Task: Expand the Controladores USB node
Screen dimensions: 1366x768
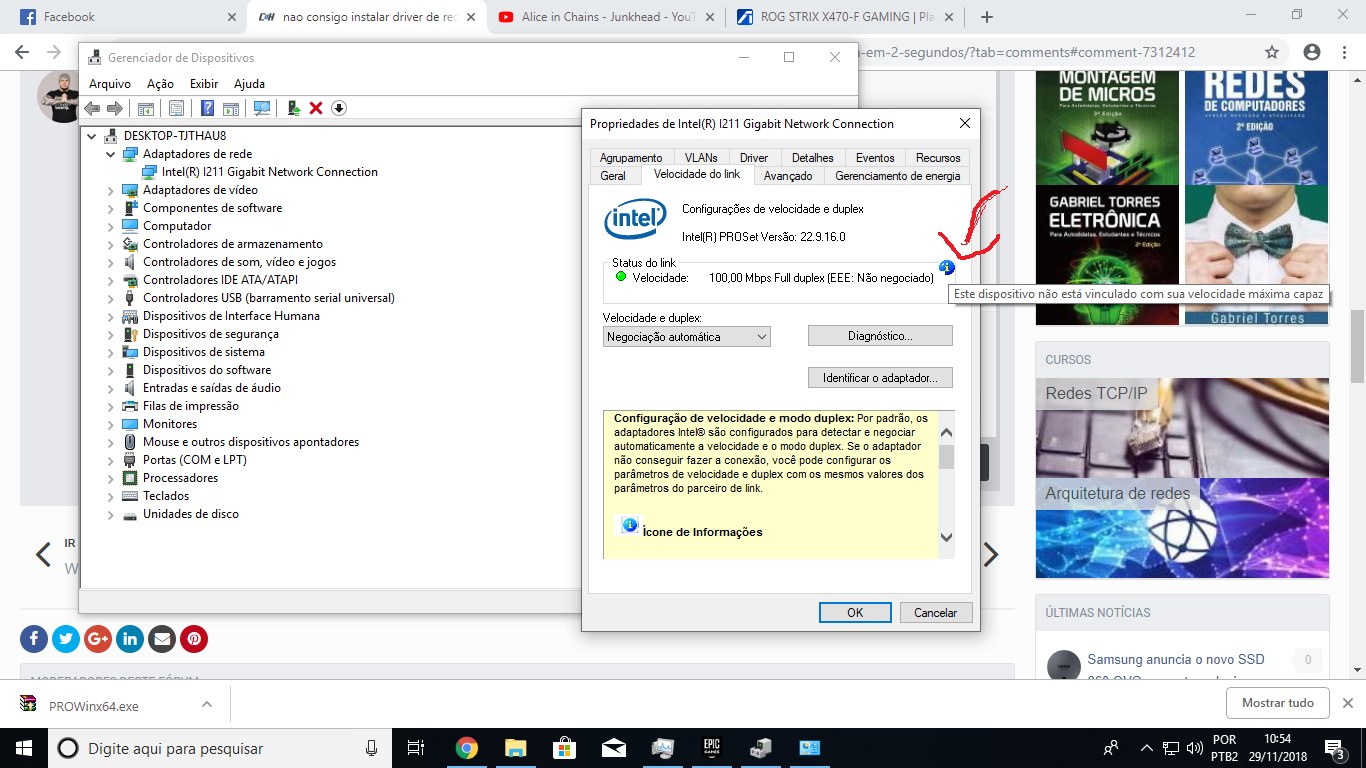Action: [111, 298]
